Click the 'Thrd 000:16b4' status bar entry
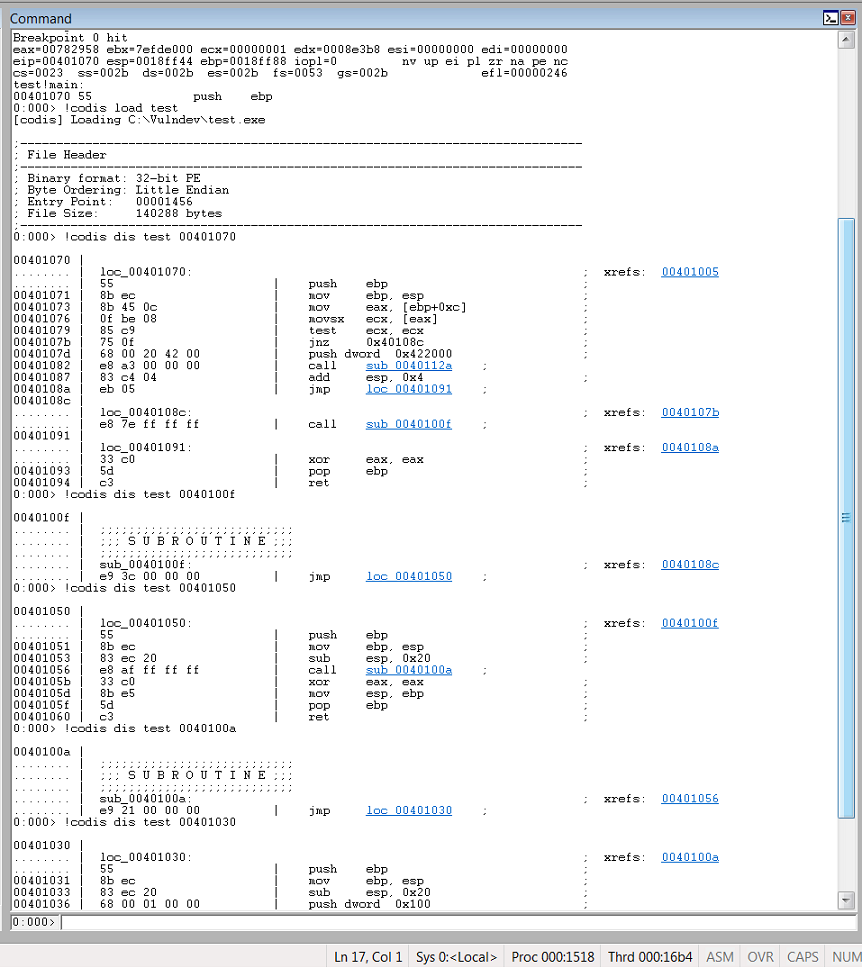The width and height of the screenshot is (862, 968). pos(650,957)
